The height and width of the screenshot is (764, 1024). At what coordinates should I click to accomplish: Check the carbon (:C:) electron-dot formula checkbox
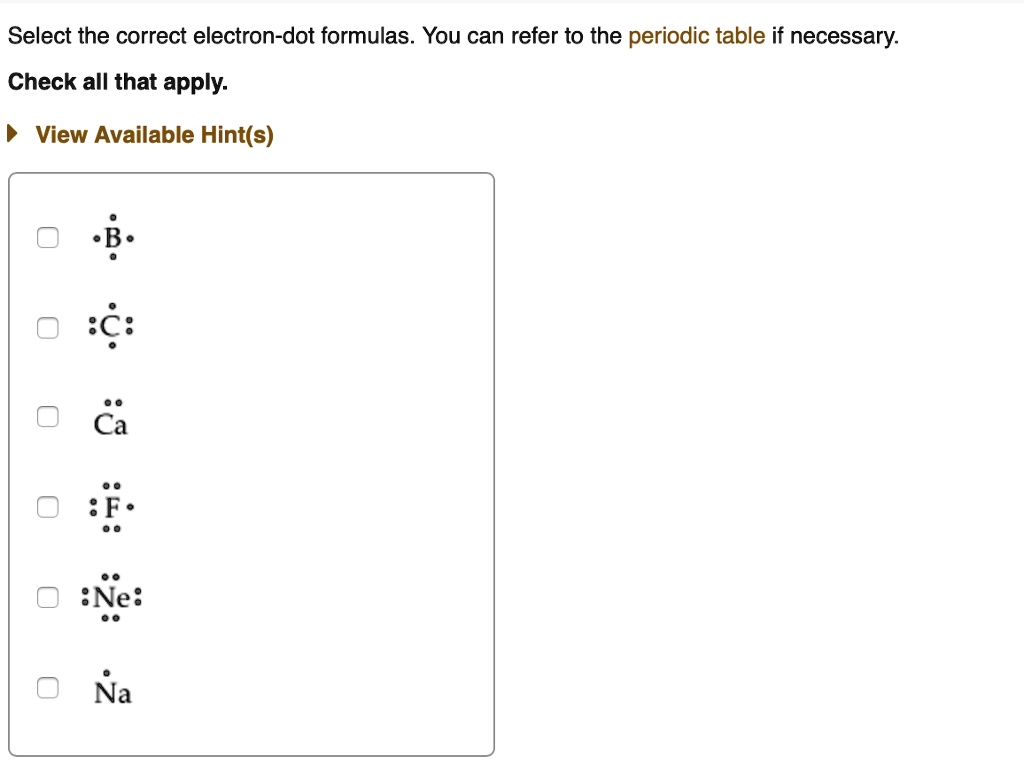pyautogui.click(x=47, y=326)
